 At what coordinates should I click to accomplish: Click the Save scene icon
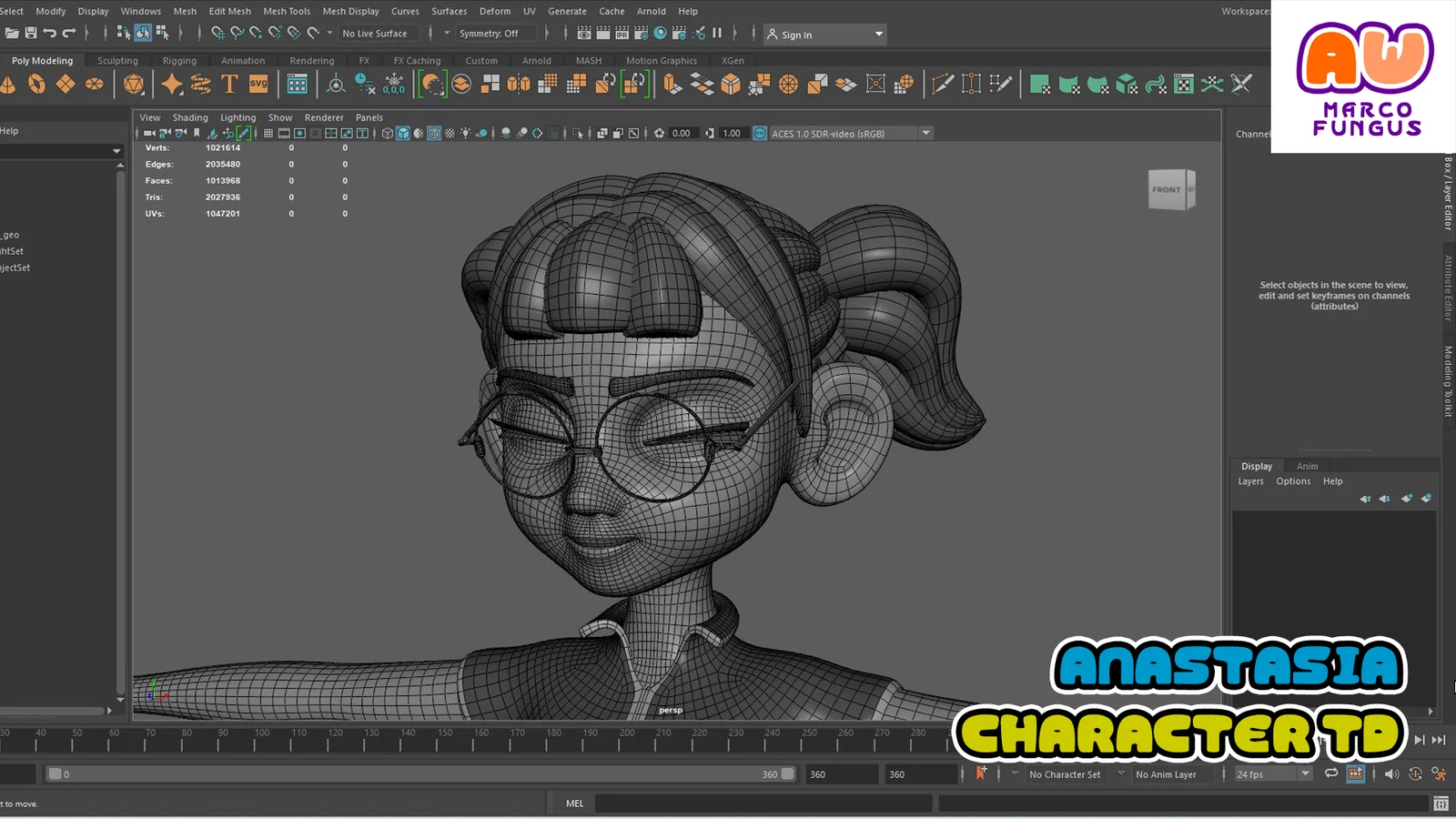pos(31,34)
